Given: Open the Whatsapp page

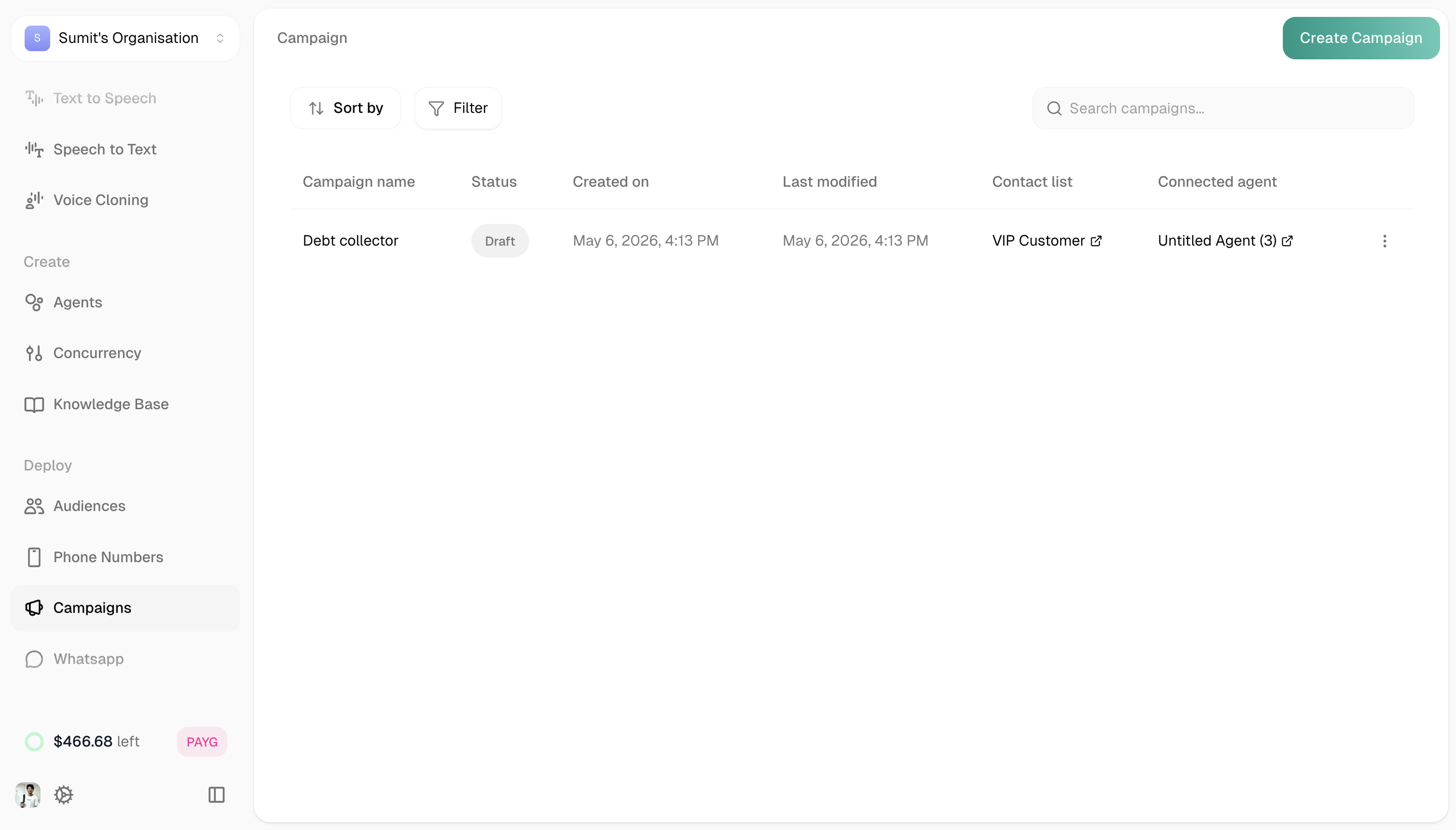Looking at the screenshot, I should click(125, 659).
